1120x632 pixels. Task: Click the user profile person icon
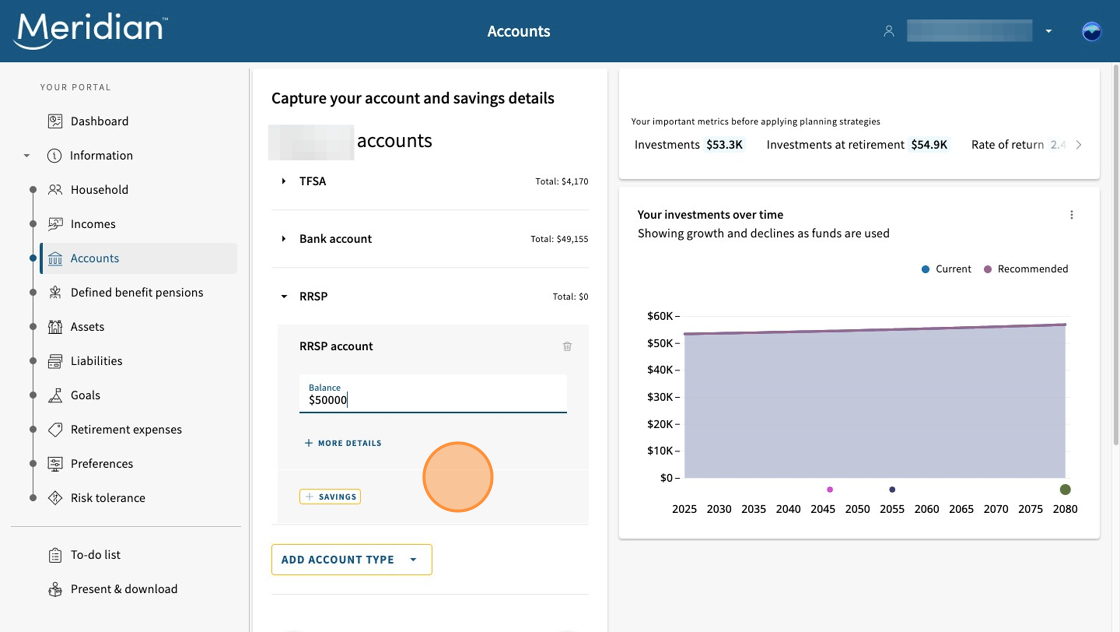tap(889, 31)
